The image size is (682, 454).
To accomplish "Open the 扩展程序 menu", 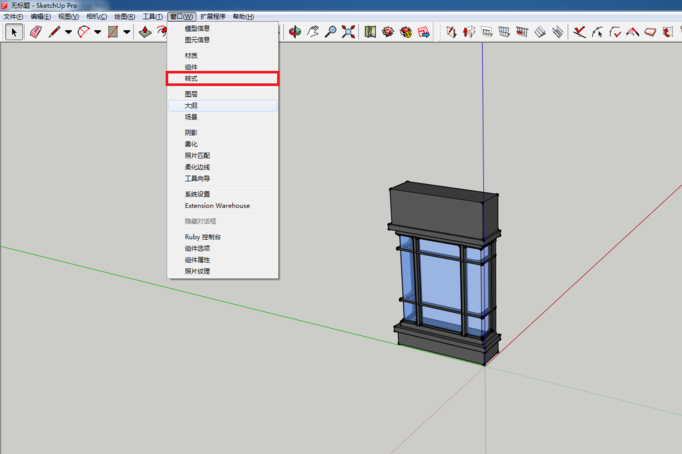I will click(x=213, y=17).
